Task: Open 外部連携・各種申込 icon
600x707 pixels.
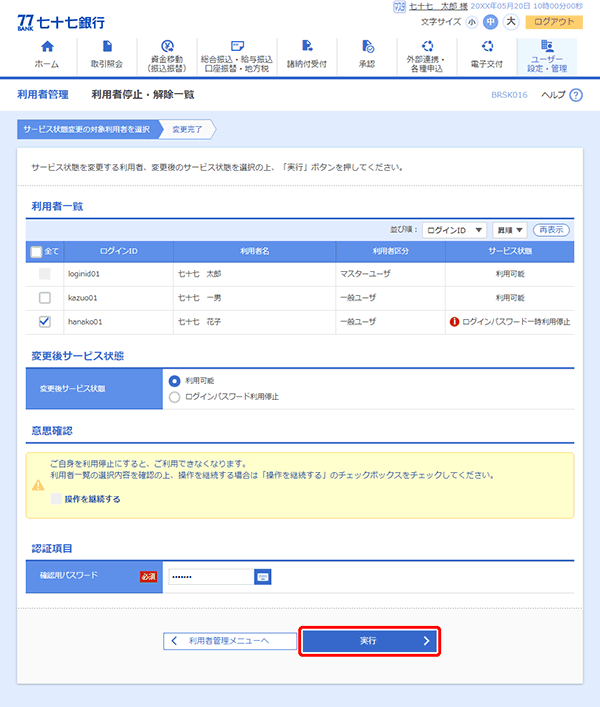Action: pyautogui.click(x=428, y=46)
